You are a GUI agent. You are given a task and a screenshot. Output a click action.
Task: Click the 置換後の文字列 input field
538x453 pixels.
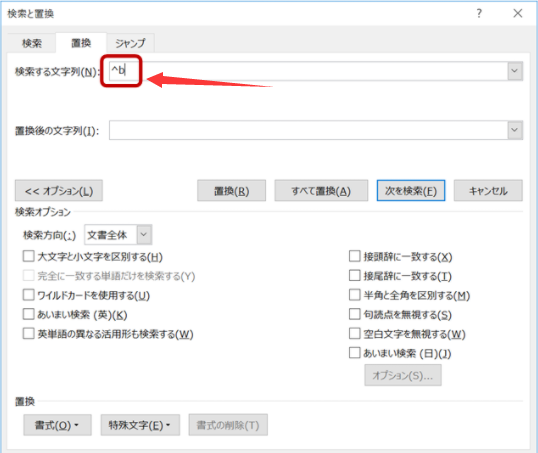(308, 130)
